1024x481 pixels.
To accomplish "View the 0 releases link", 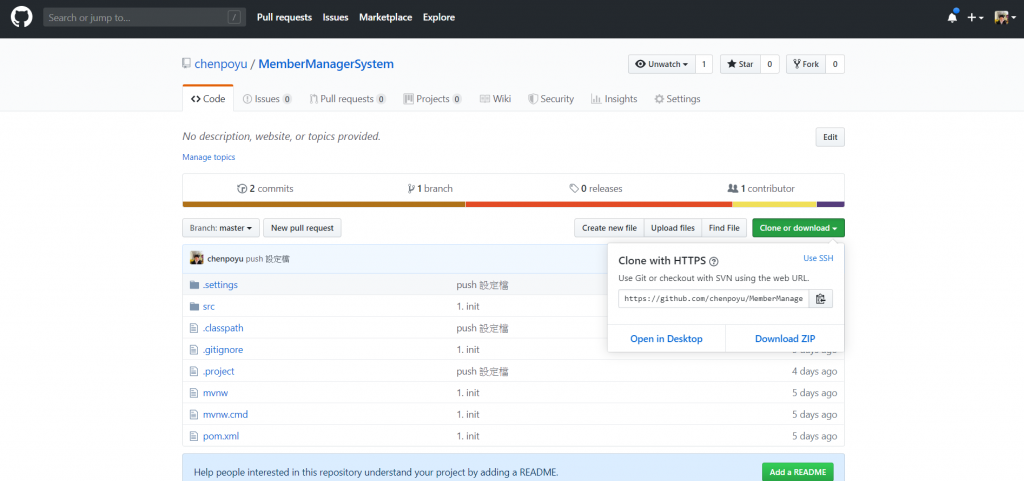I will point(596,189).
